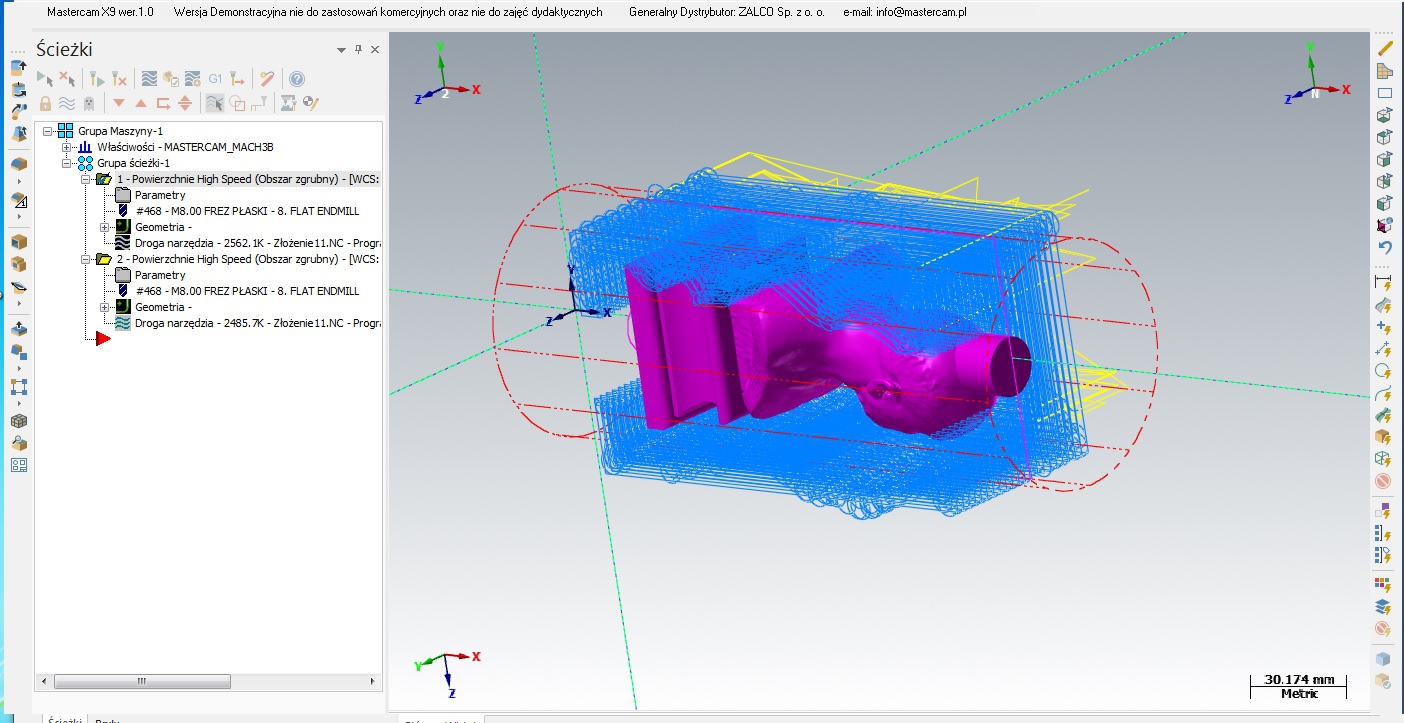Click the pencil sketch icon in right toolbar
The image size is (1404, 723).
tap(1384, 48)
